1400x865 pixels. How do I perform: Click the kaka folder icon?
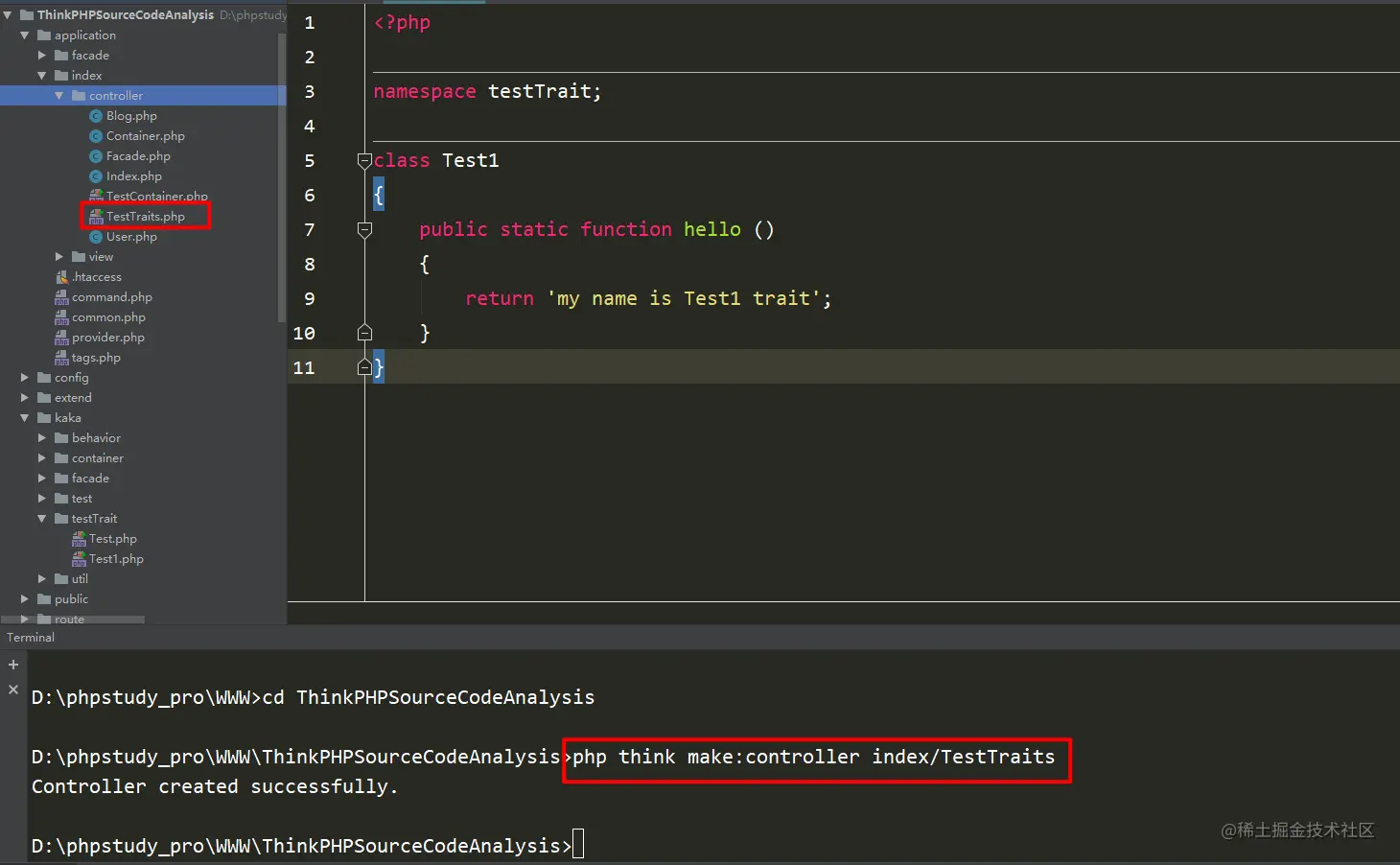[44, 418]
